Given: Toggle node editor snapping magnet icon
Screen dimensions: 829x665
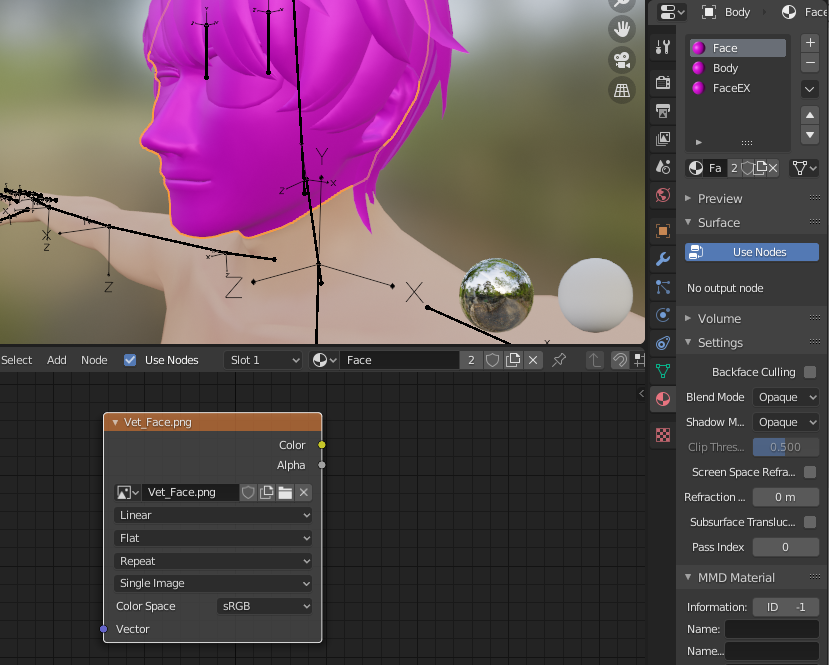Looking at the screenshot, I should (x=620, y=360).
